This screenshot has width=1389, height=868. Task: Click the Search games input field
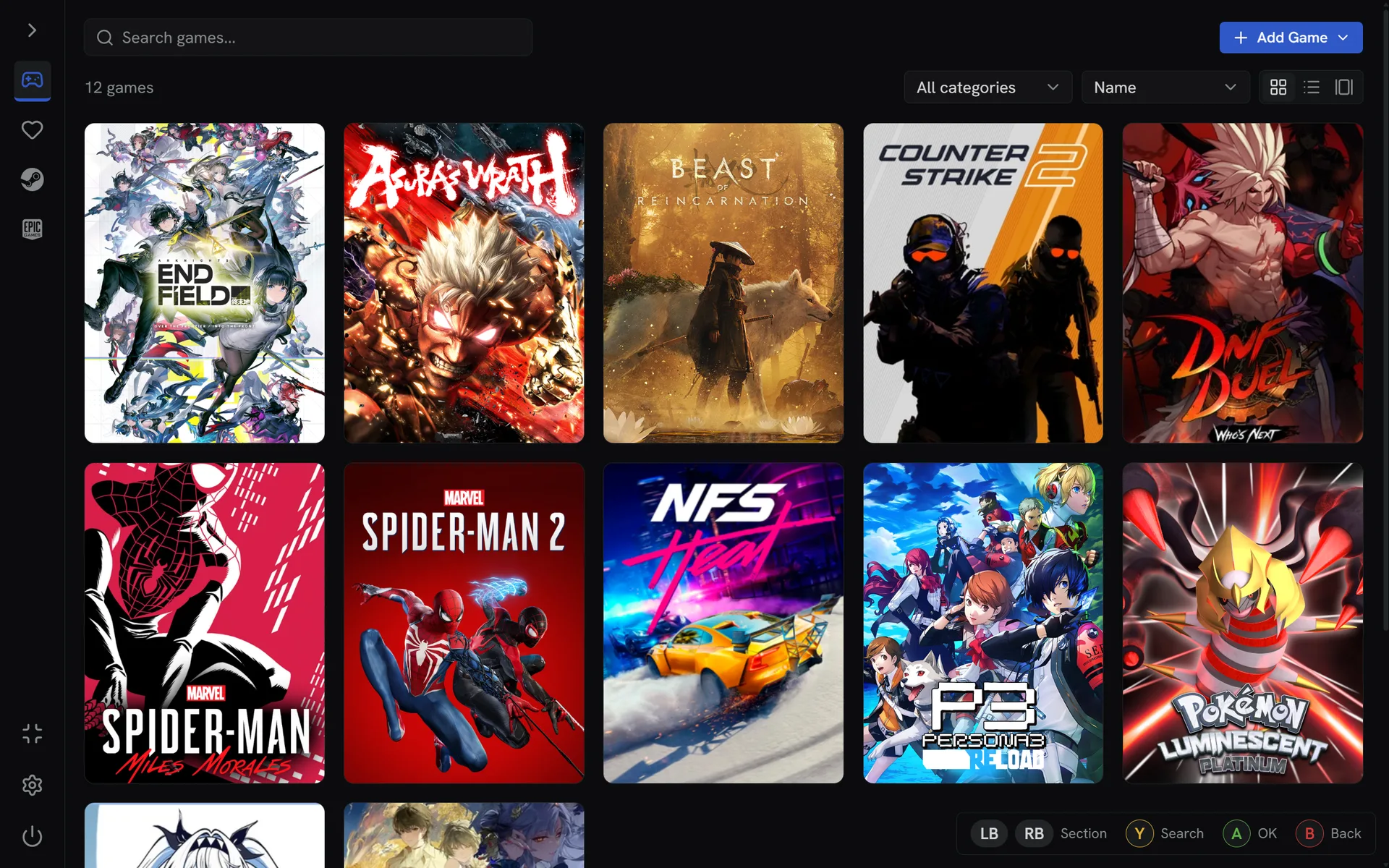pyautogui.click(x=308, y=38)
